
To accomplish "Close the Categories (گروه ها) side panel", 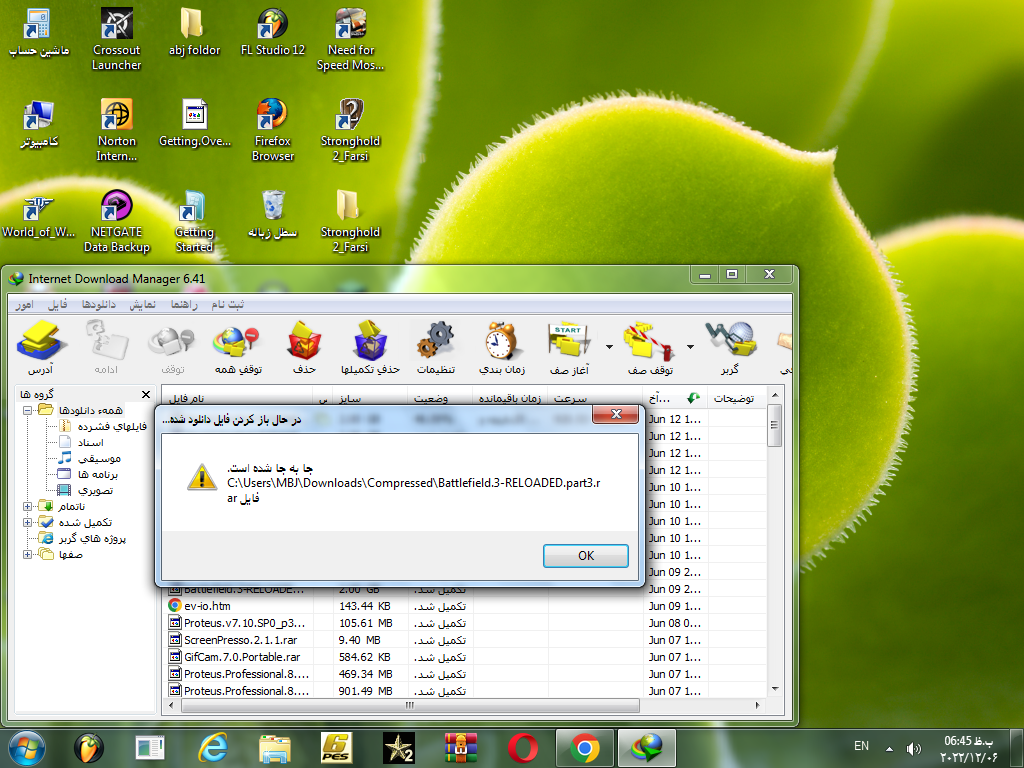I will point(146,395).
